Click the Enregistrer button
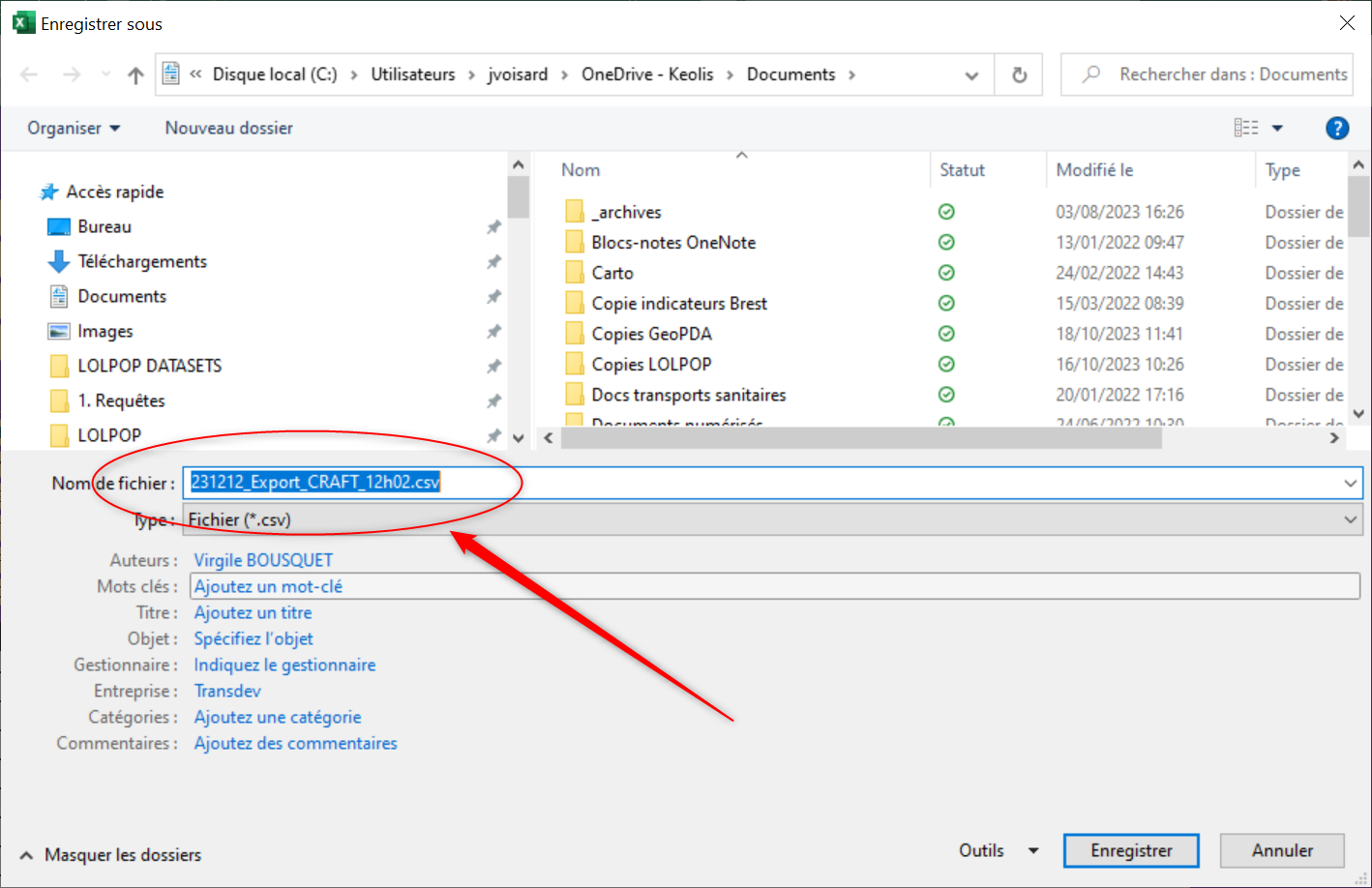Viewport: 1372px width, 888px height. (1131, 850)
